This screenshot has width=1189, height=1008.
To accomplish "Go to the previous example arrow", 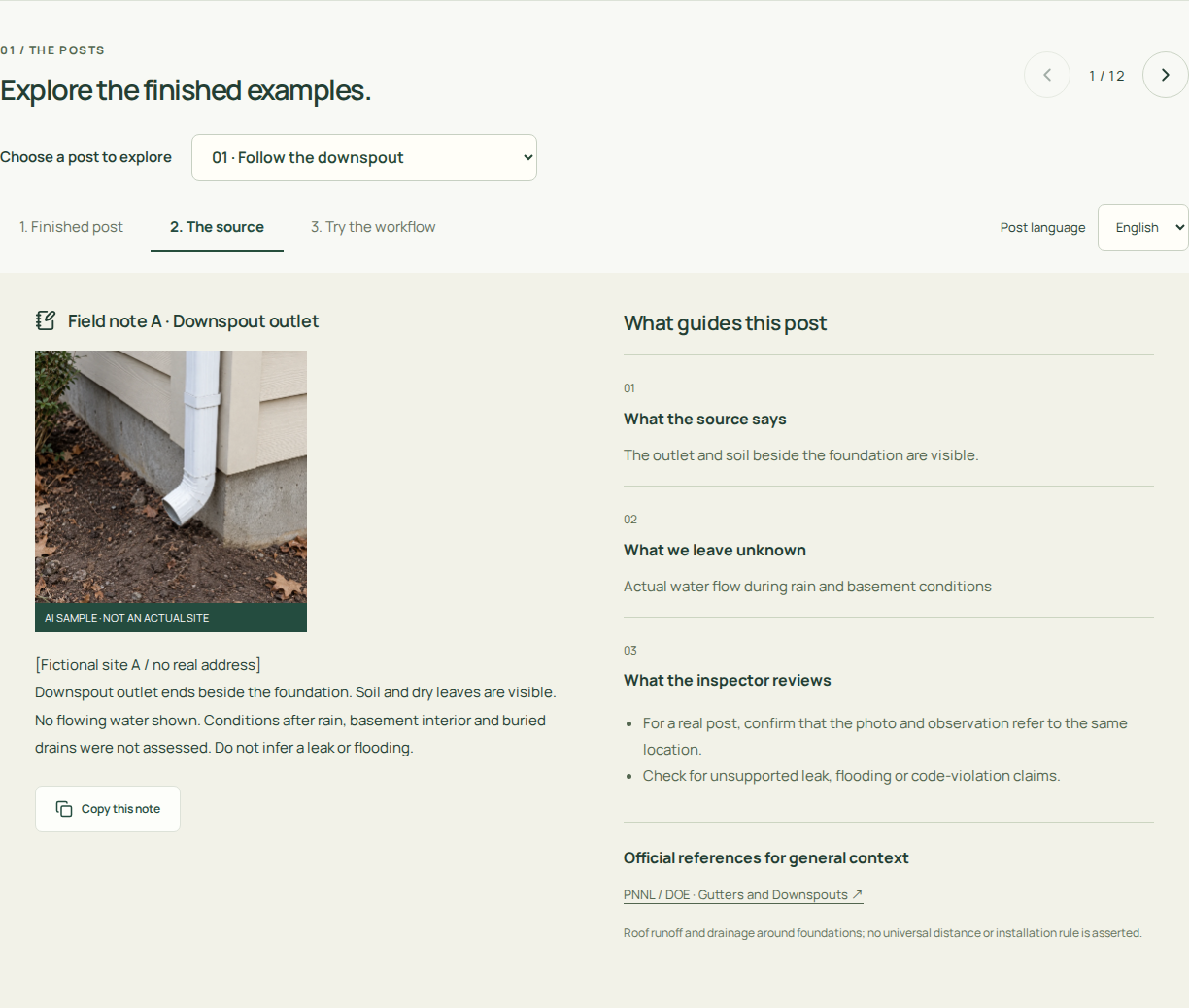I will tap(1047, 75).
